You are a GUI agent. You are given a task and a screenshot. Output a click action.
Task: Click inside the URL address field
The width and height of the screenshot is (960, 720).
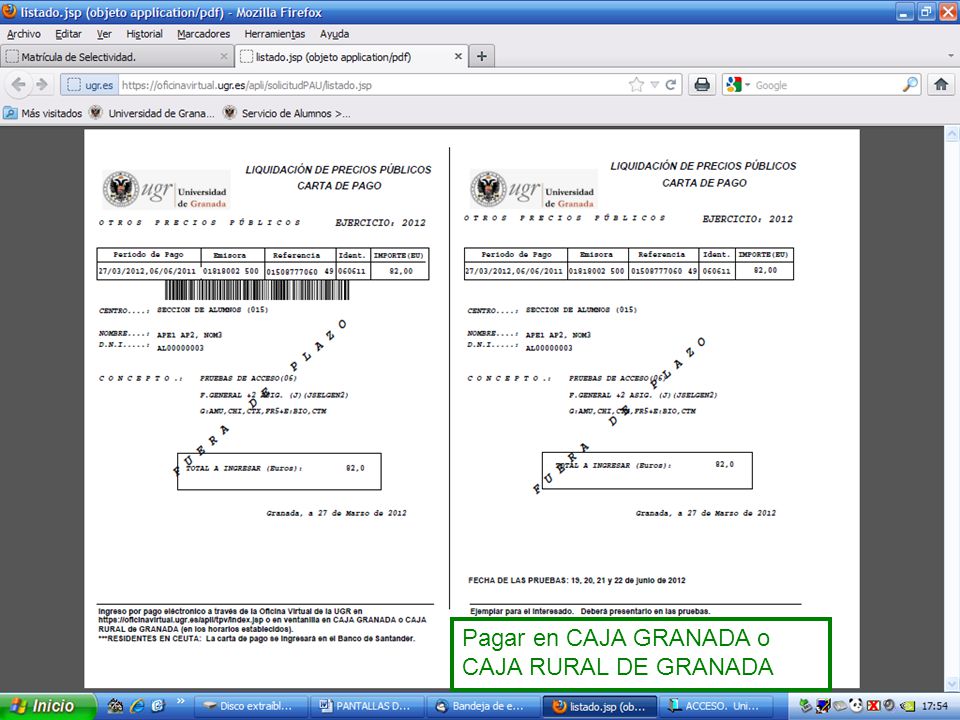click(x=370, y=84)
